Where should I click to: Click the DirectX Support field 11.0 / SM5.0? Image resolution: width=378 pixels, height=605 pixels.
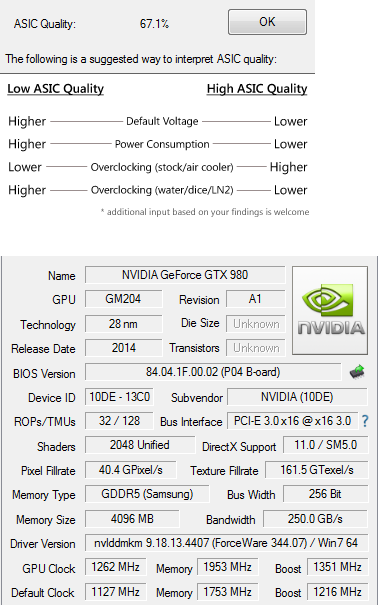tap(326, 445)
